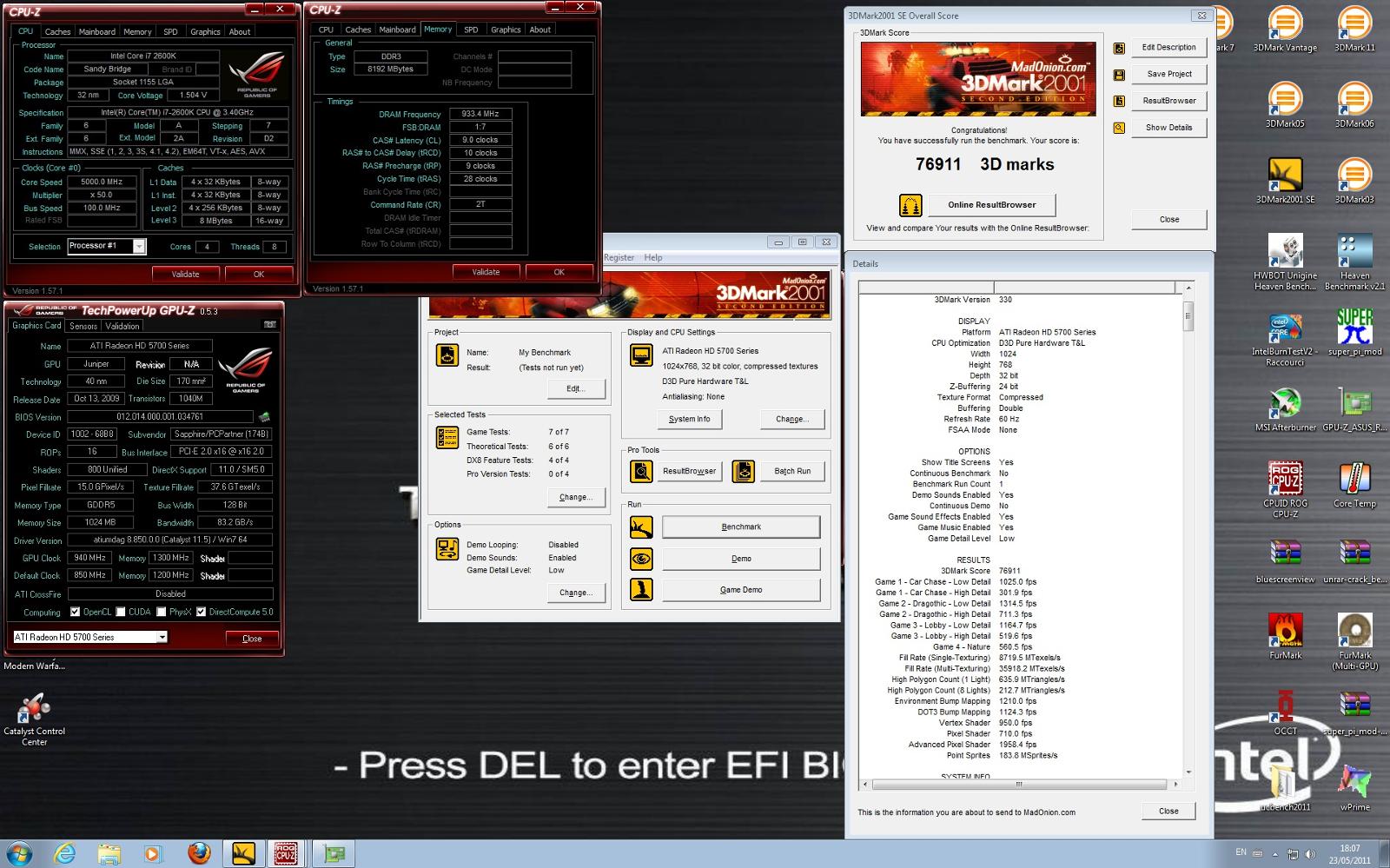The height and width of the screenshot is (868, 1390).
Task: Click the Game Demo button
Action: click(741, 590)
